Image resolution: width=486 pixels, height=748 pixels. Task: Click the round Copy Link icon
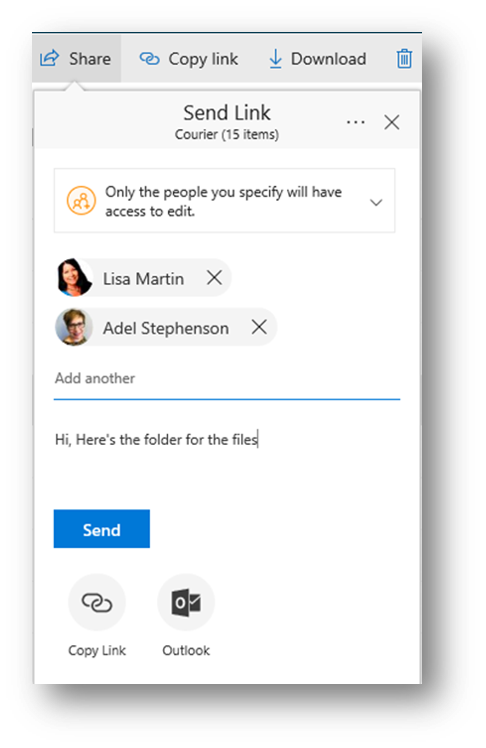pos(97,602)
